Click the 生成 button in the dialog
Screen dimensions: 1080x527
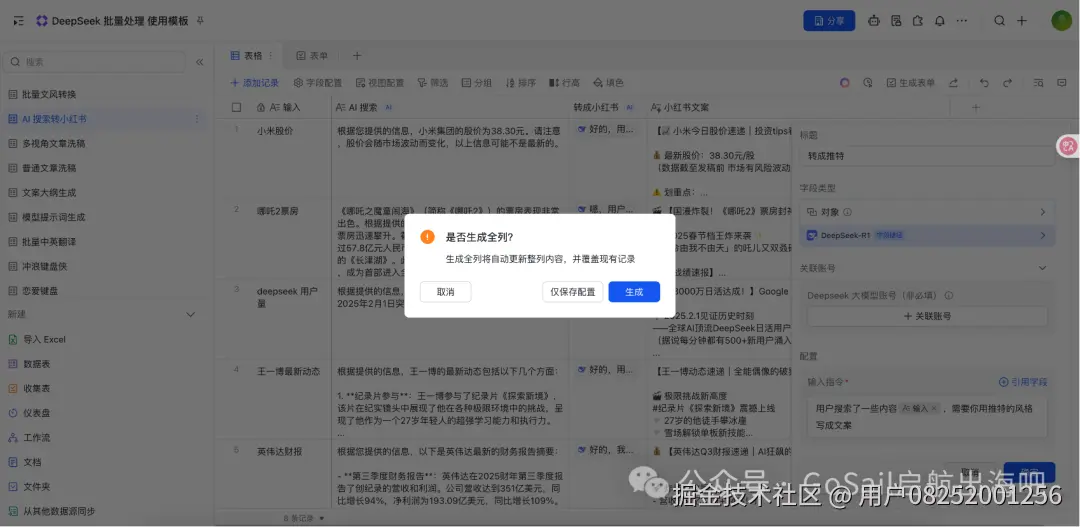634,292
